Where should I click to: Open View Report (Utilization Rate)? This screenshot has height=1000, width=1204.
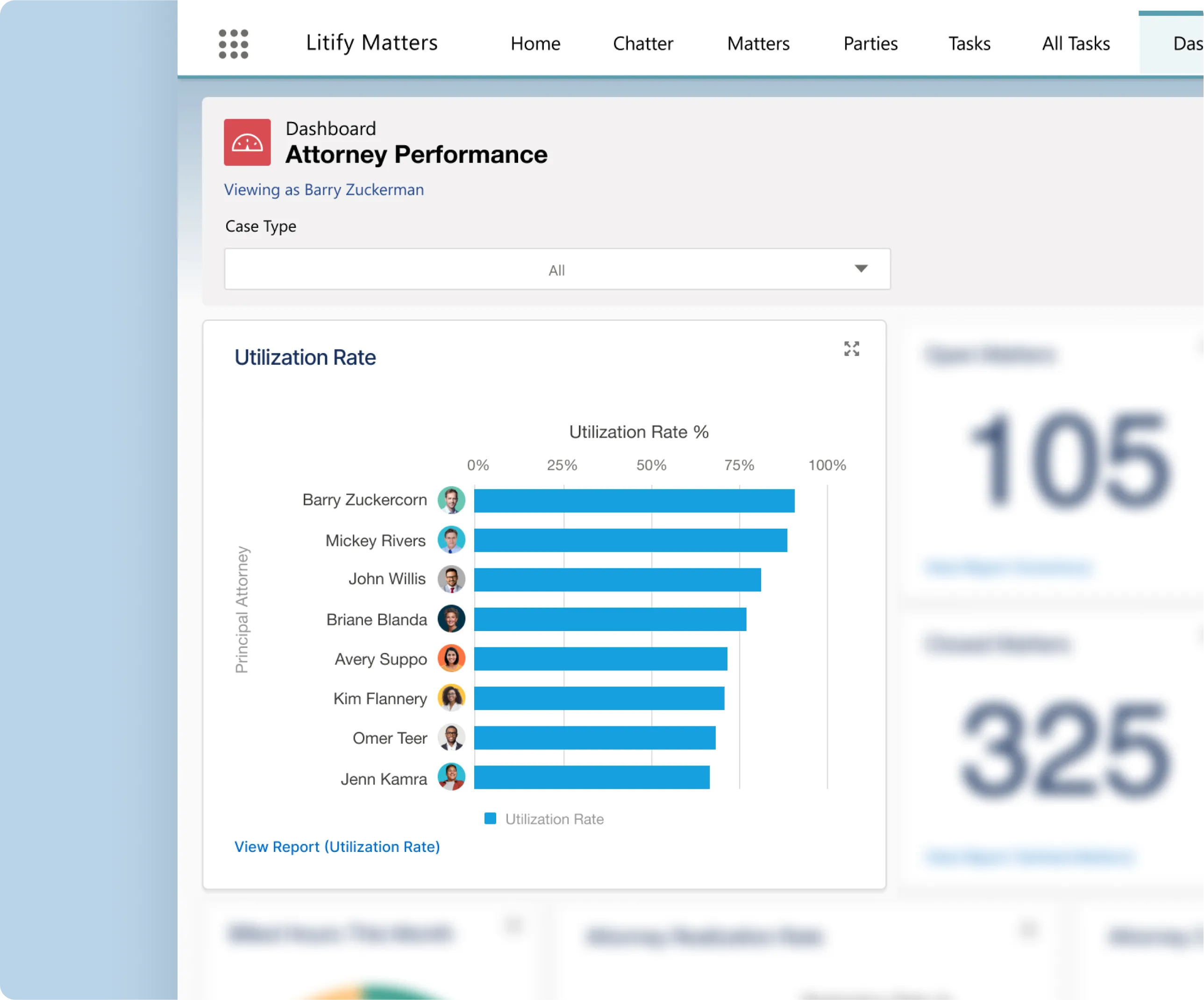tap(336, 846)
